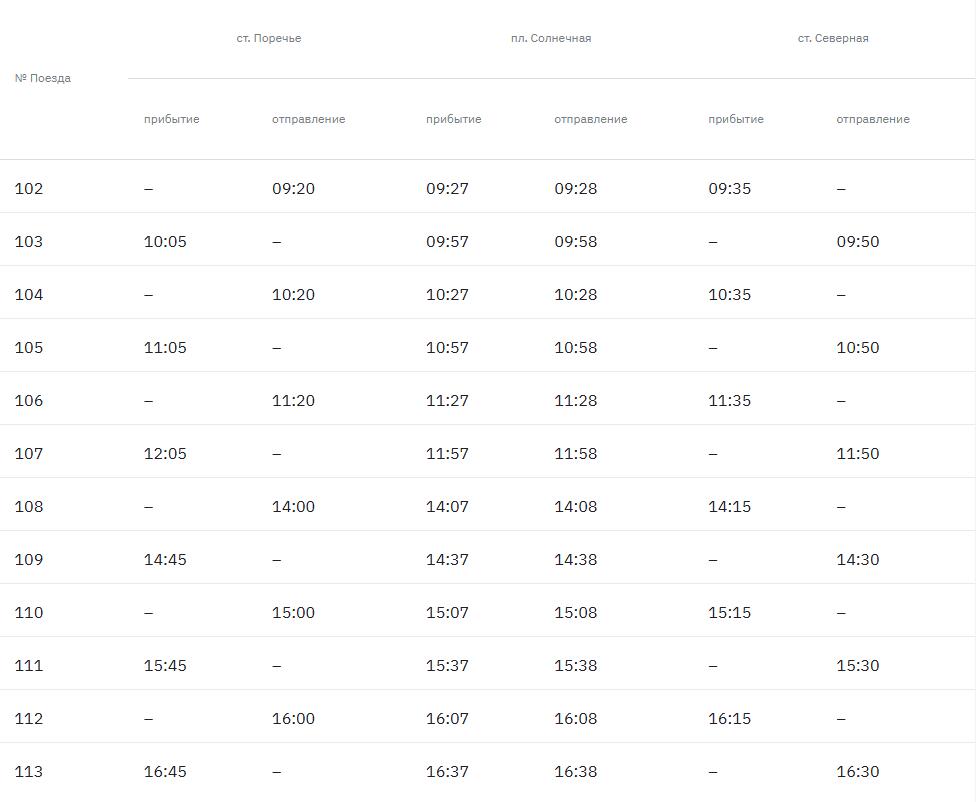Select departure time 09:20 for train 102
This screenshot has width=976, height=802.
pos(293,189)
